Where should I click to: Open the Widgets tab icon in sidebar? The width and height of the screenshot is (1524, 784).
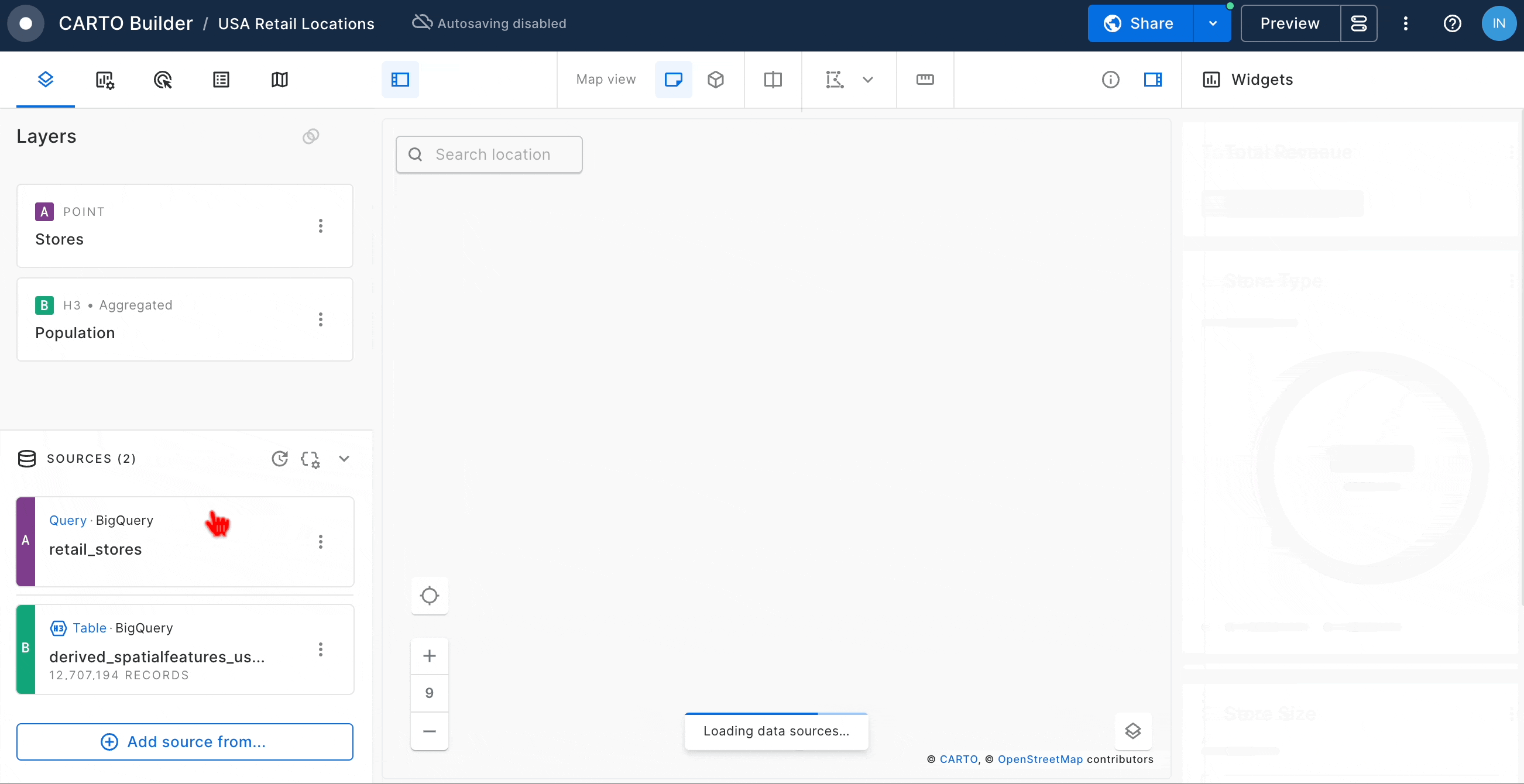coord(105,80)
